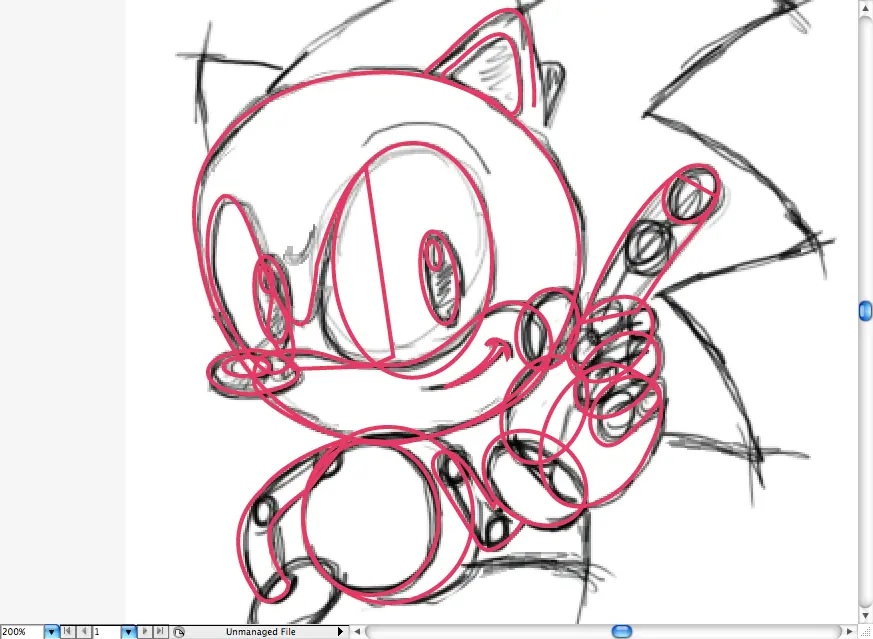Go to next artboard button

145,631
